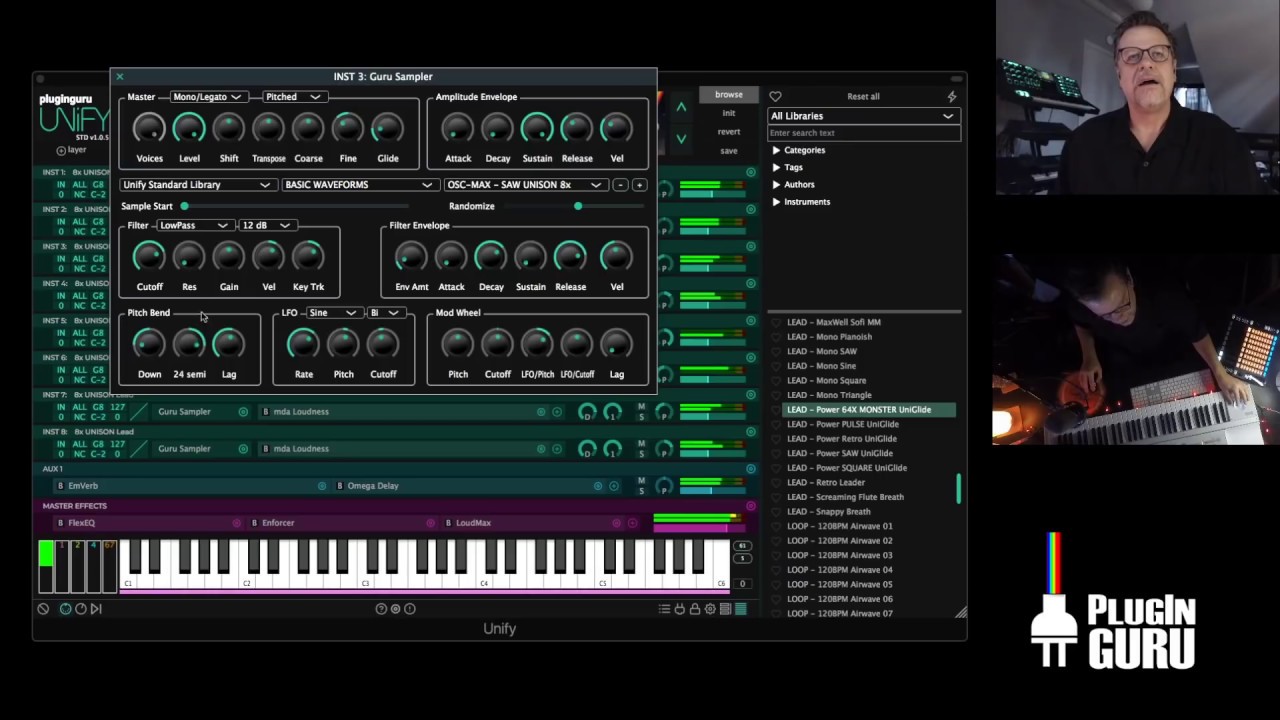Expand the Categories filter tree

776,151
